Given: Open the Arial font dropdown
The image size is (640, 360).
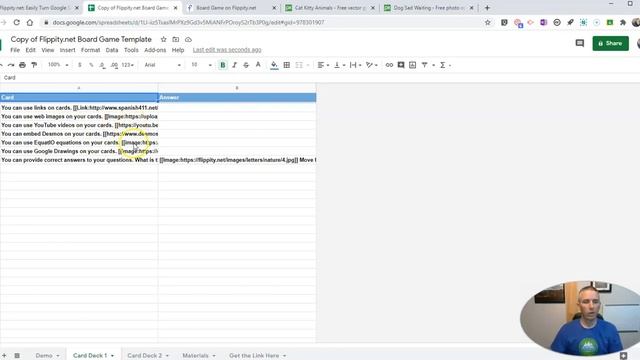Looking at the screenshot, I should point(162,65).
